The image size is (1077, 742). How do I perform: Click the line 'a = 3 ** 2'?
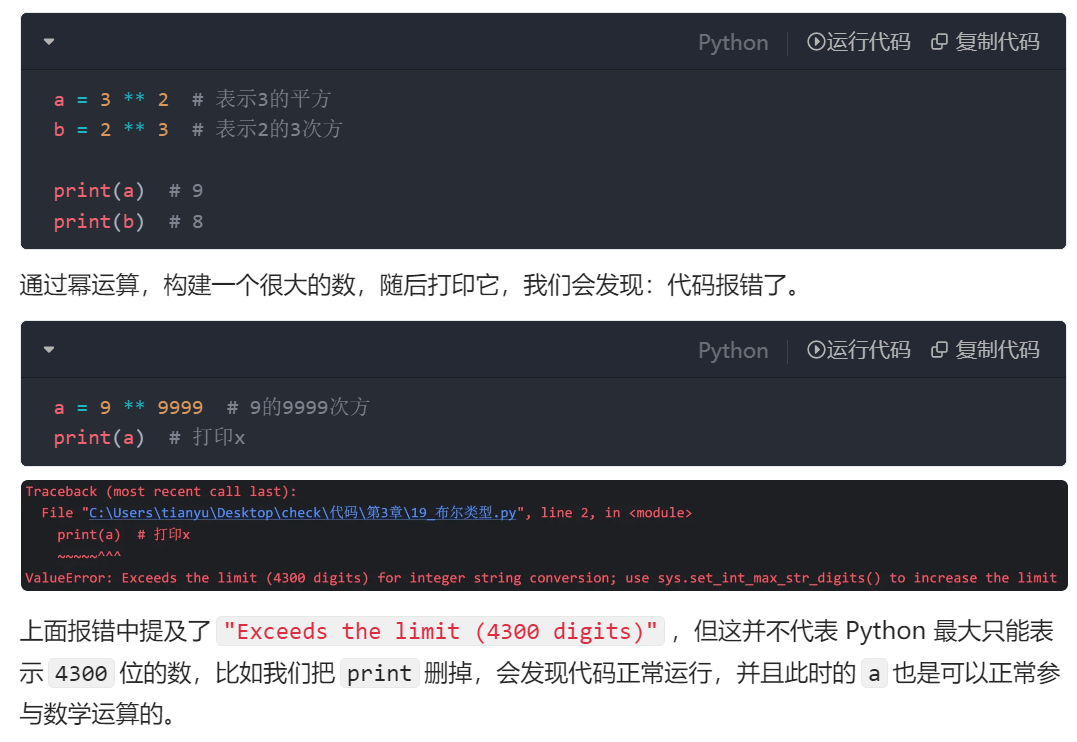111,100
